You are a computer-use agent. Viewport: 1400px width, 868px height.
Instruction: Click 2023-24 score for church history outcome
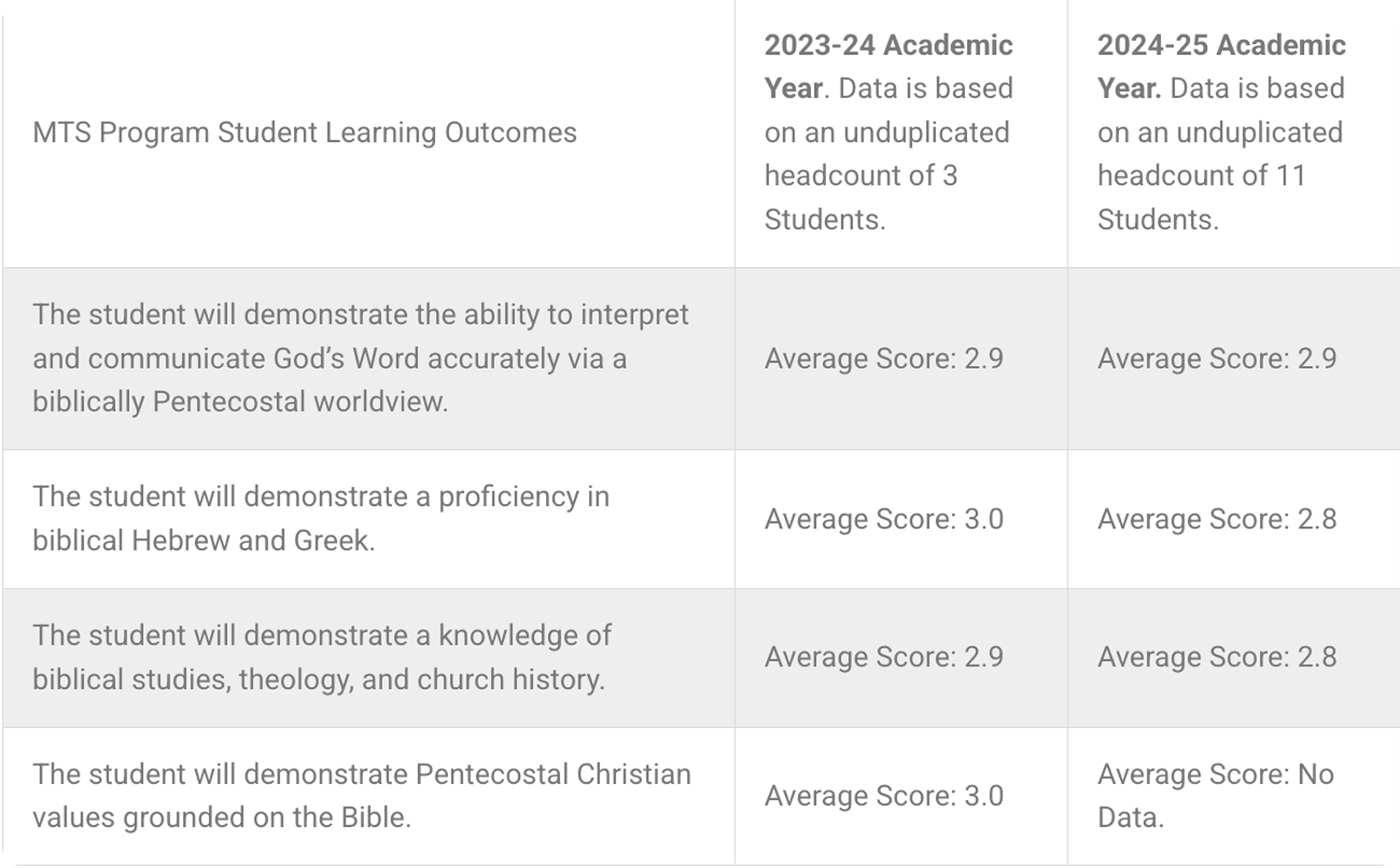point(883,657)
